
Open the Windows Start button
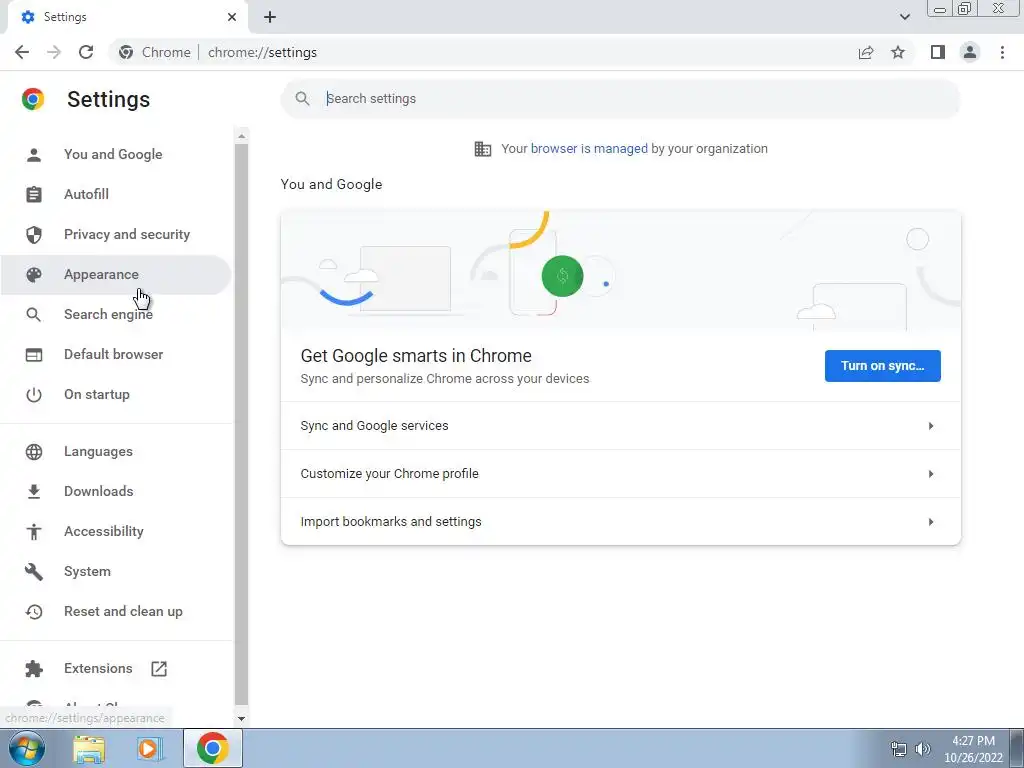coord(26,748)
